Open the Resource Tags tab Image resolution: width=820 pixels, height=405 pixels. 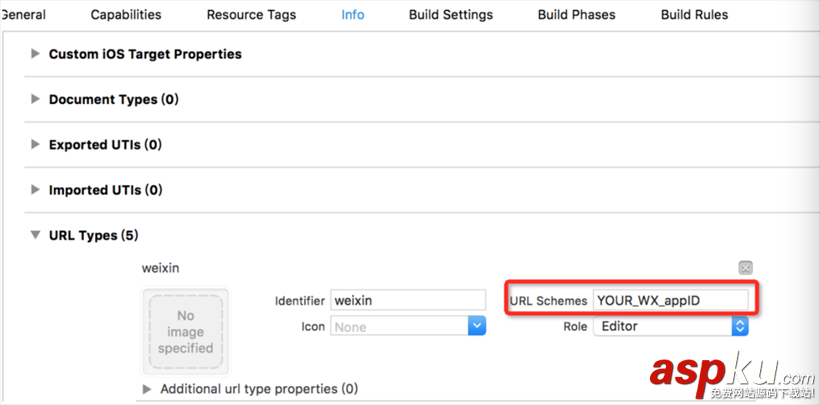pyautogui.click(x=251, y=15)
